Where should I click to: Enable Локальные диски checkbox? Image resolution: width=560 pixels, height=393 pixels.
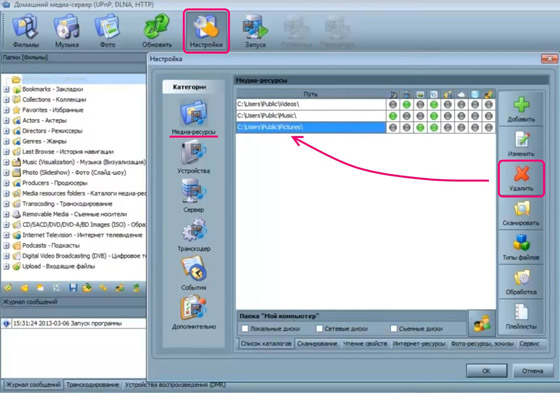click(245, 328)
